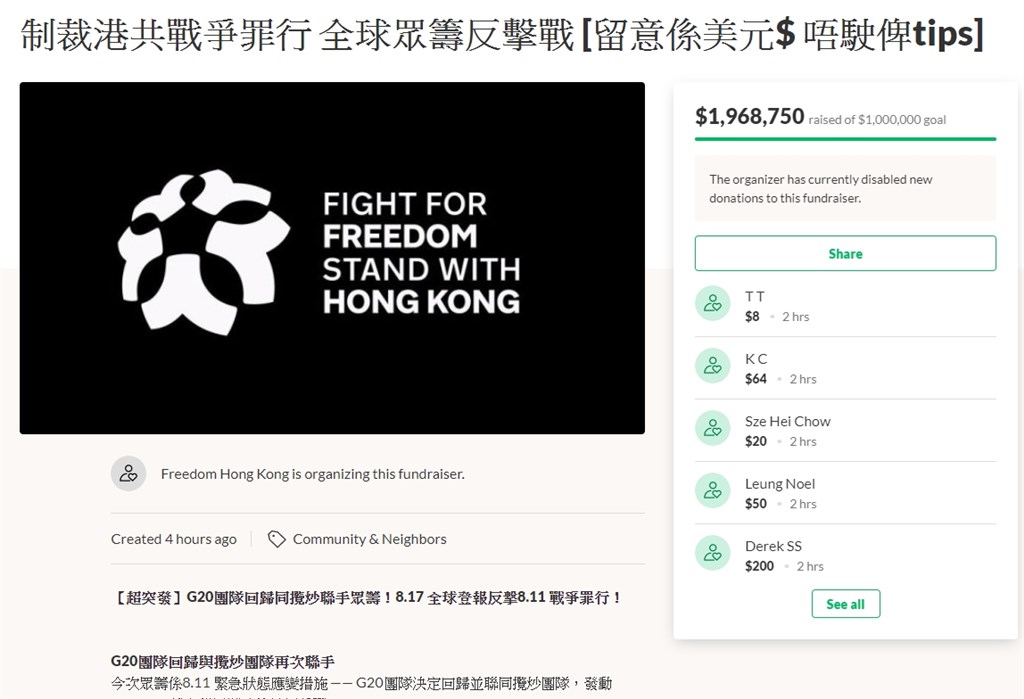Image resolution: width=1024 pixels, height=699 pixels.
Task: Click the avatar icon next to Leung Noel
Action: click(x=712, y=491)
